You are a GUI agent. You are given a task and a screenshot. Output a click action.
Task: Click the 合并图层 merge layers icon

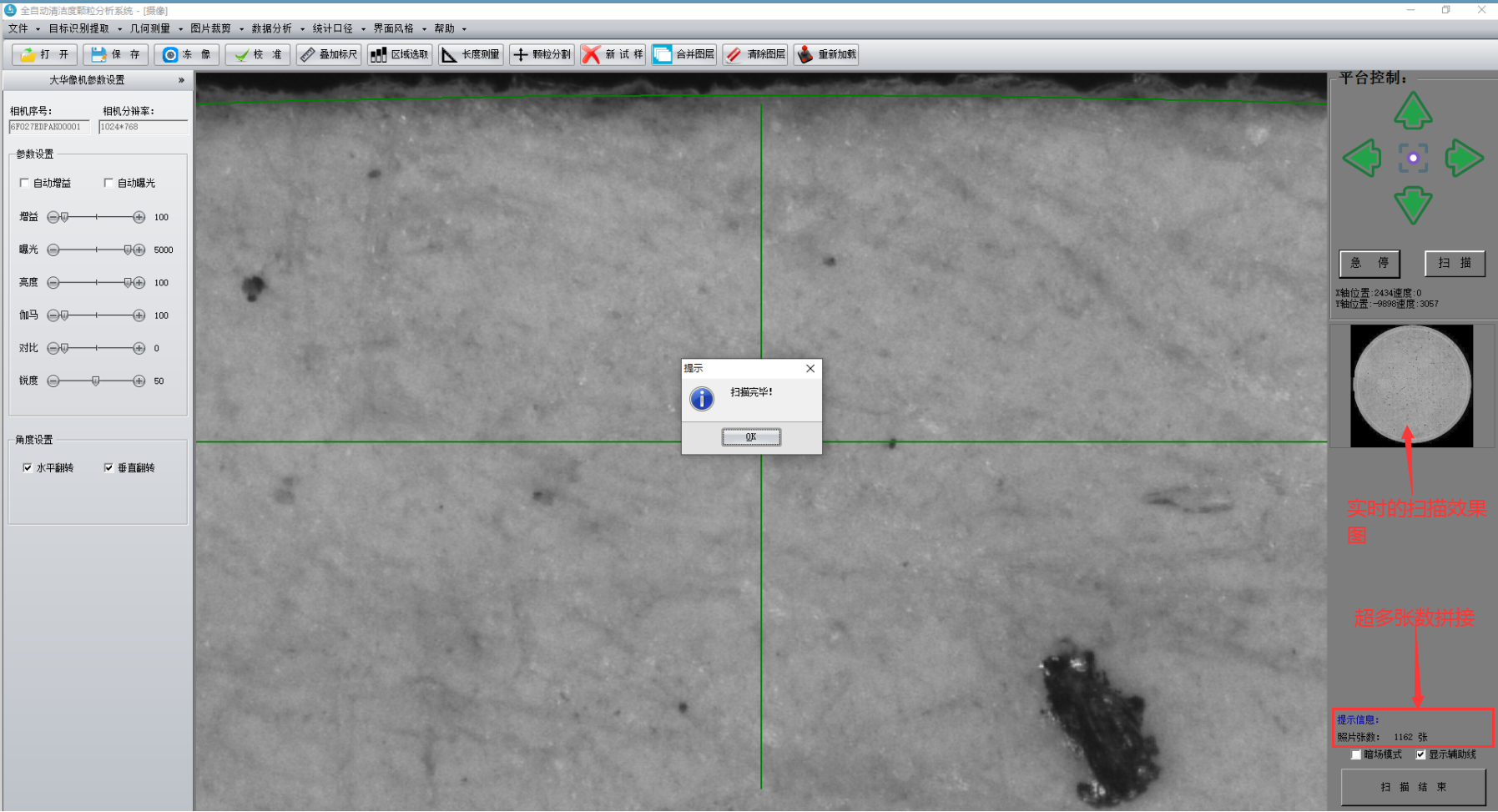coord(663,55)
